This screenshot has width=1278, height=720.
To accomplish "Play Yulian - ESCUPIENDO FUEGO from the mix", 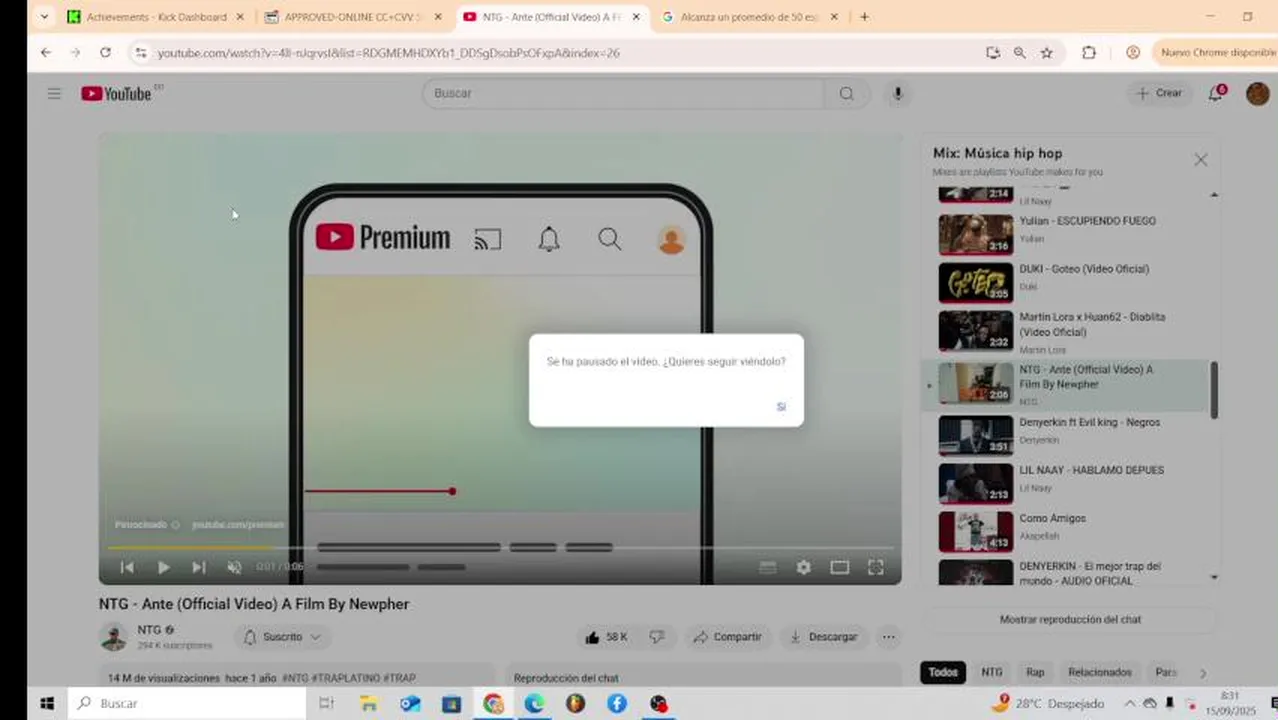I will (1066, 234).
